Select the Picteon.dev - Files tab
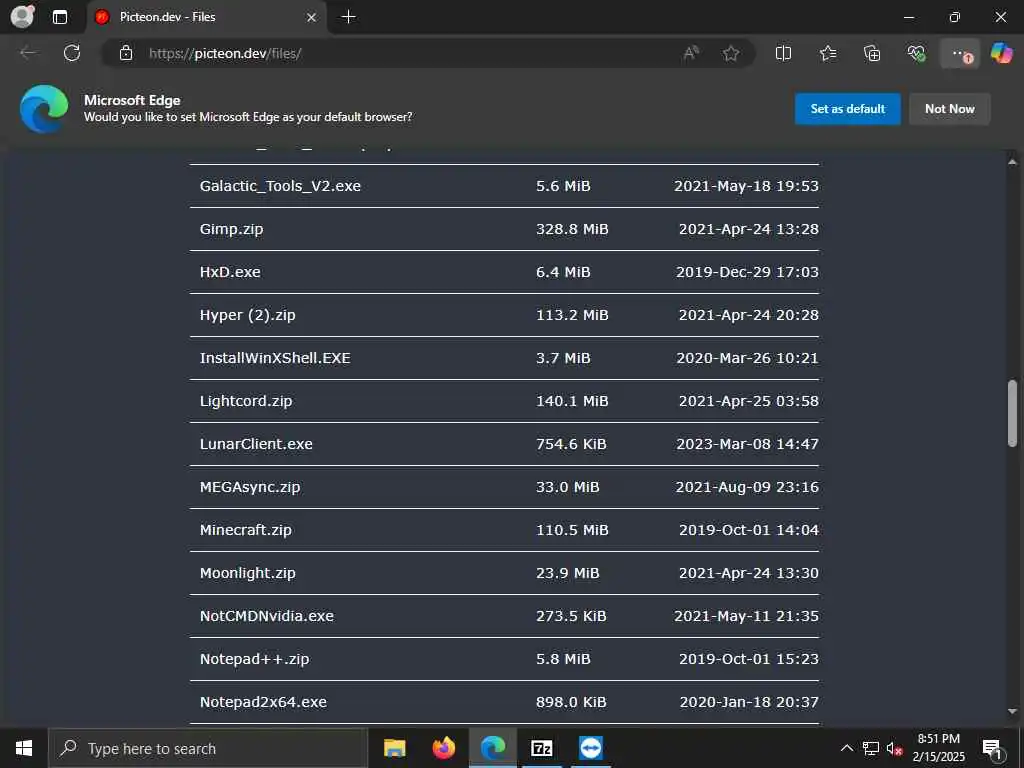The width and height of the screenshot is (1024, 768). pos(205,17)
